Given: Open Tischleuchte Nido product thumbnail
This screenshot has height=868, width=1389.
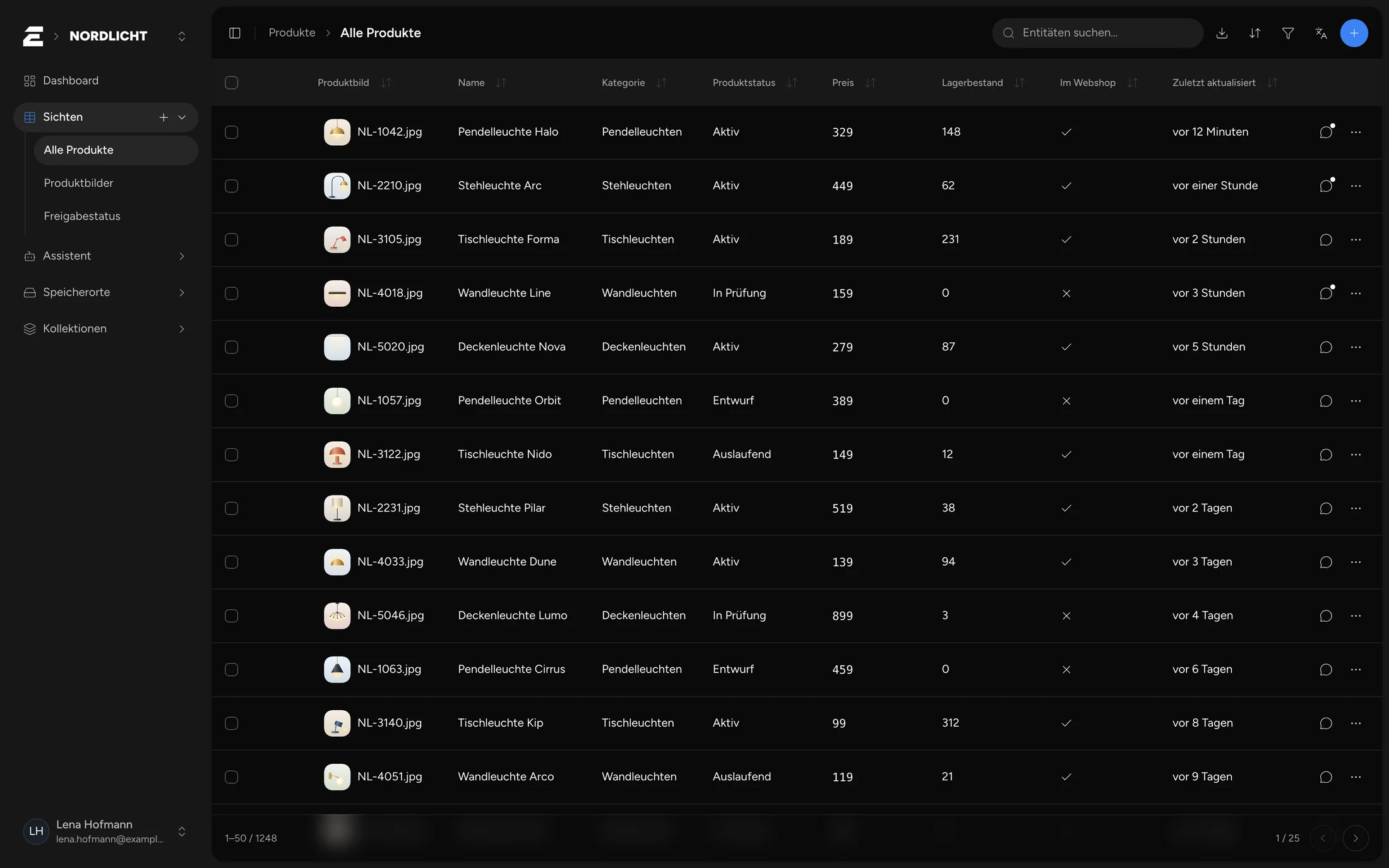Looking at the screenshot, I should tap(337, 455).
